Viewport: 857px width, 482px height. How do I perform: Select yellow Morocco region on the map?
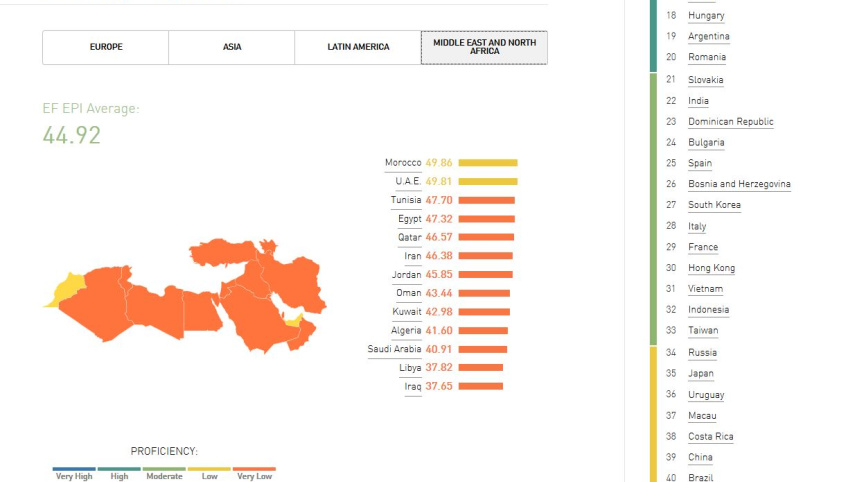[66, 287]
